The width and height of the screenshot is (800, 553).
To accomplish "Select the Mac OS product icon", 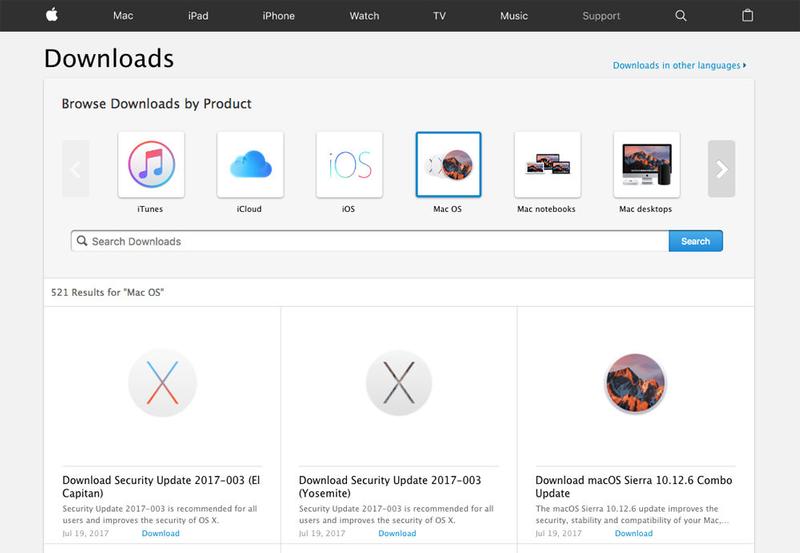I will point(448,165).
